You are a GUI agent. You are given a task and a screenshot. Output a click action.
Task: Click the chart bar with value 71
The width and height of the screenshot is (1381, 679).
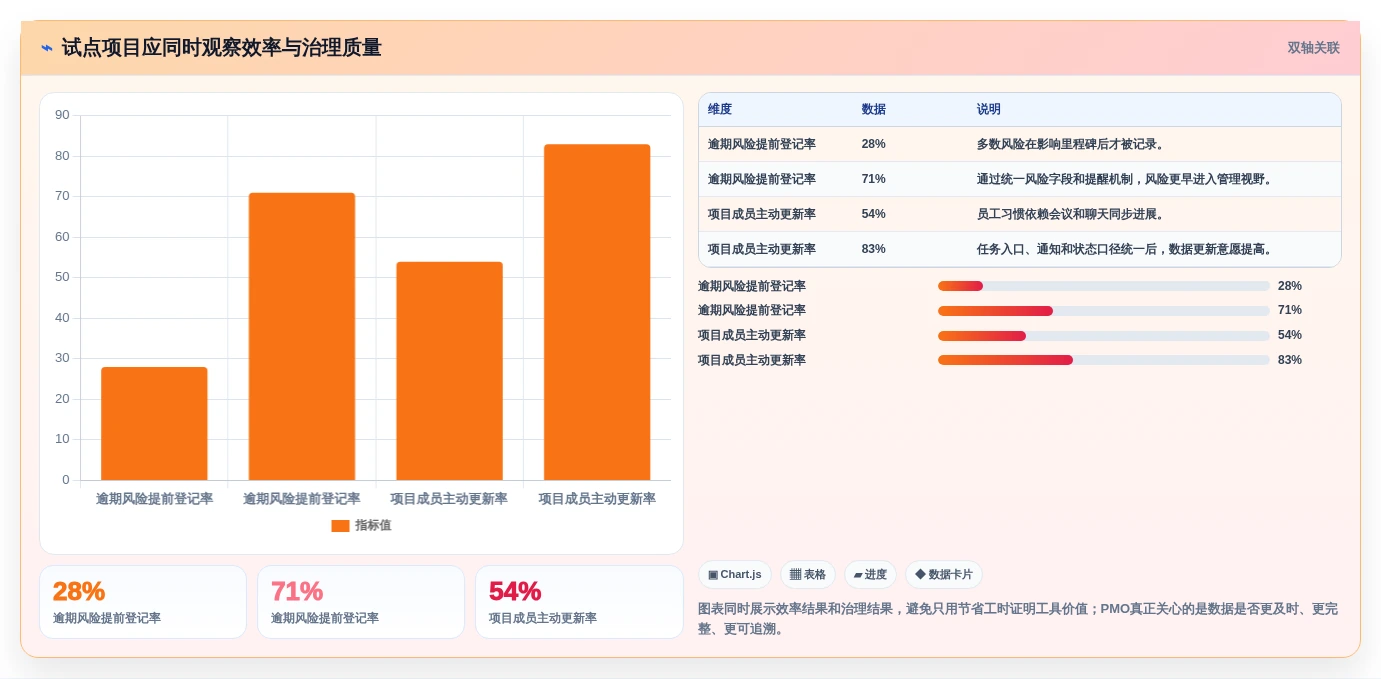tap(302, 336)
